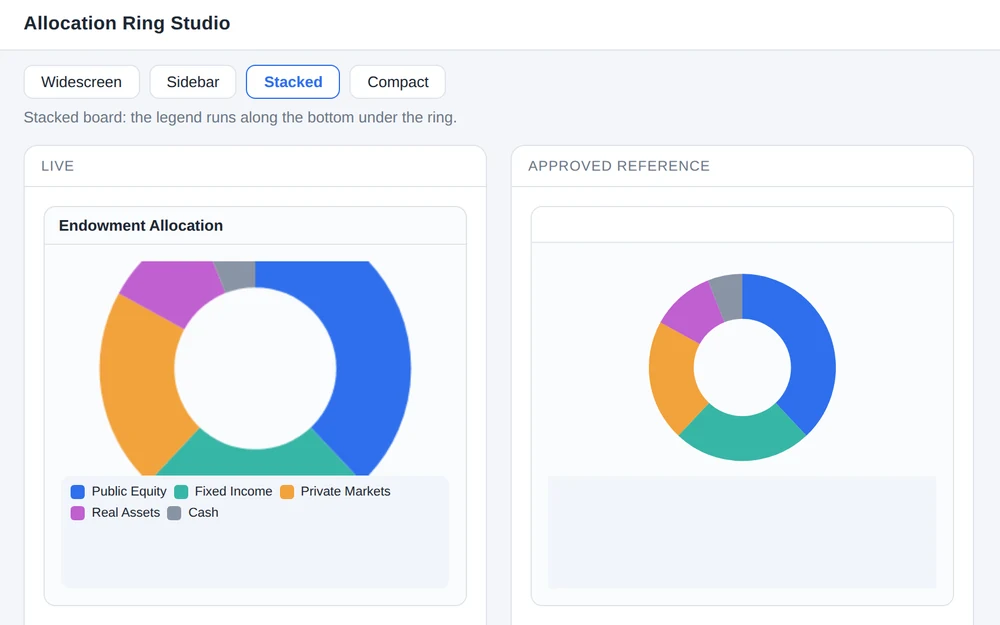Switch to the Widescreen layout

click(x=82, y=82)
